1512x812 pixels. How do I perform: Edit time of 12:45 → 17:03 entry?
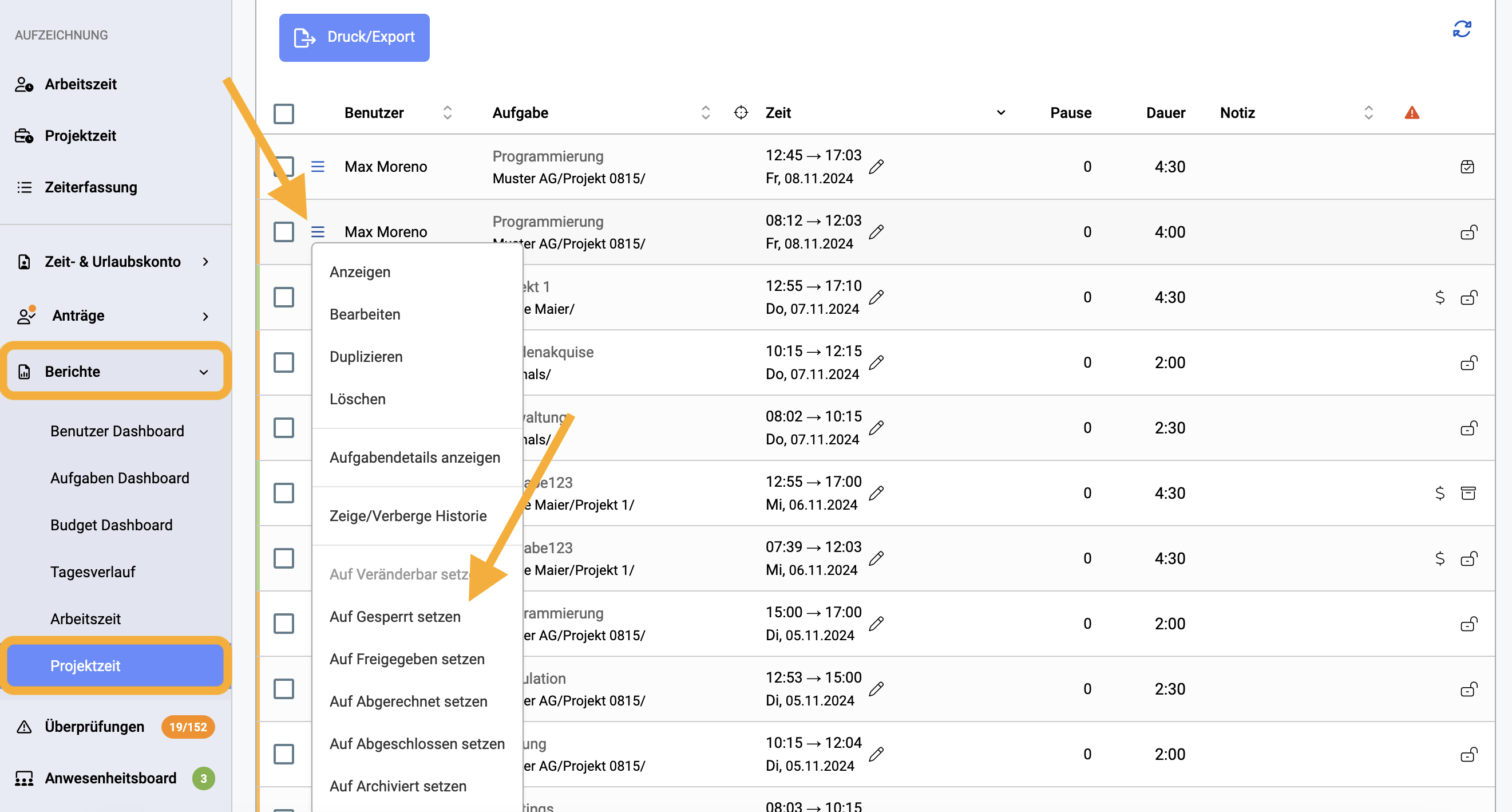click(x=876, y=167)
